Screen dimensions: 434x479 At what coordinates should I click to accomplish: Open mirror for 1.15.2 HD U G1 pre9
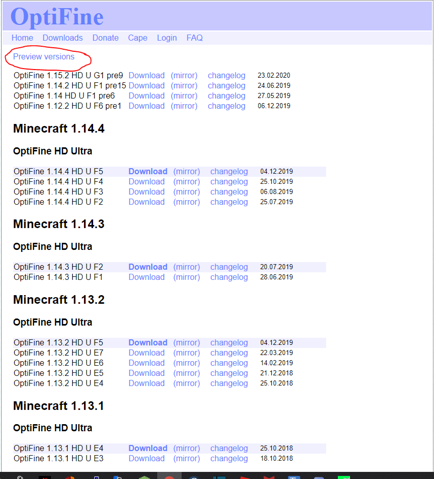click(x=184, y=75)
